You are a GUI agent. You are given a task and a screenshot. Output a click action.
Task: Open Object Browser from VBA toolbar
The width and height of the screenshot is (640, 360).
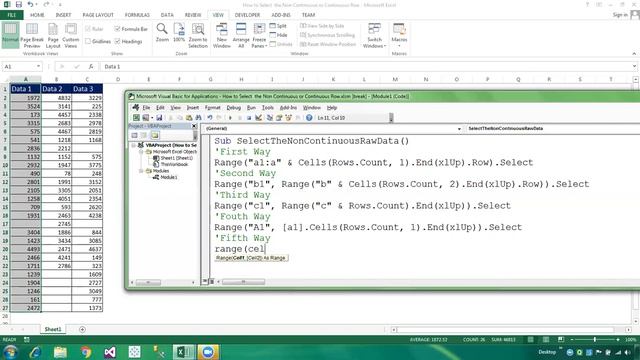tap(289, 118)
